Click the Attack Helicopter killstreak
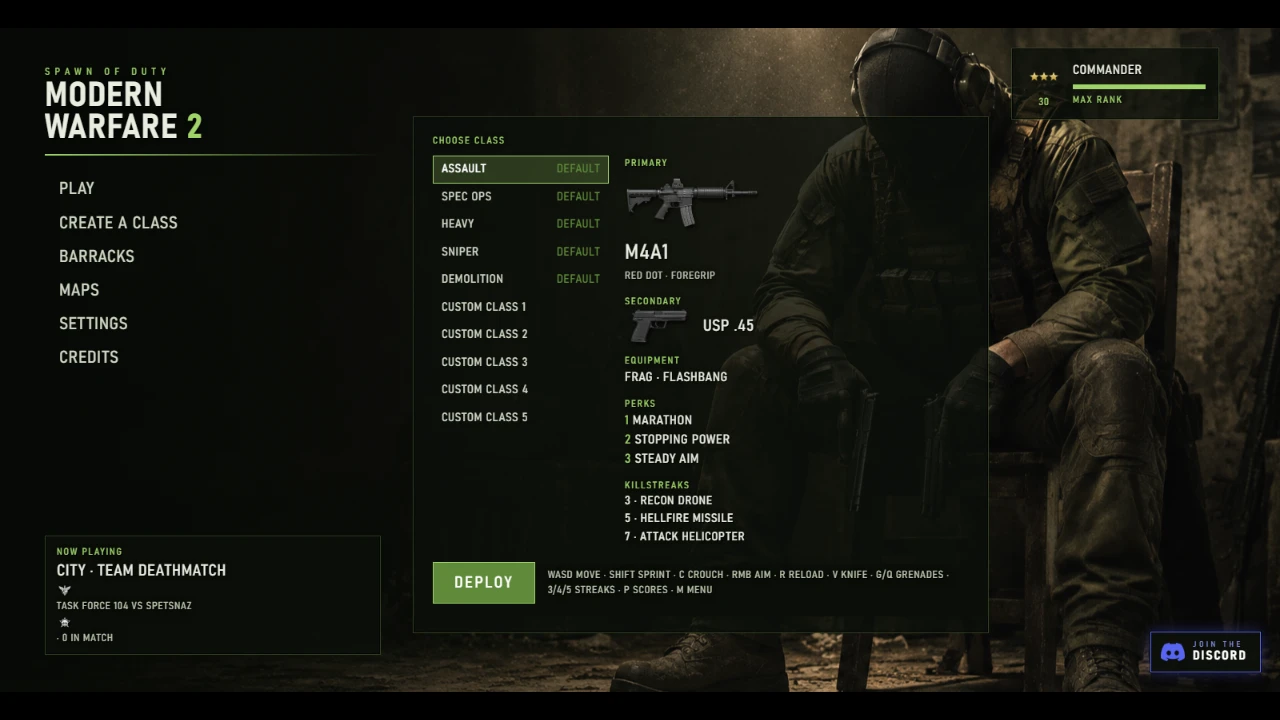 [x=685, y=537]
